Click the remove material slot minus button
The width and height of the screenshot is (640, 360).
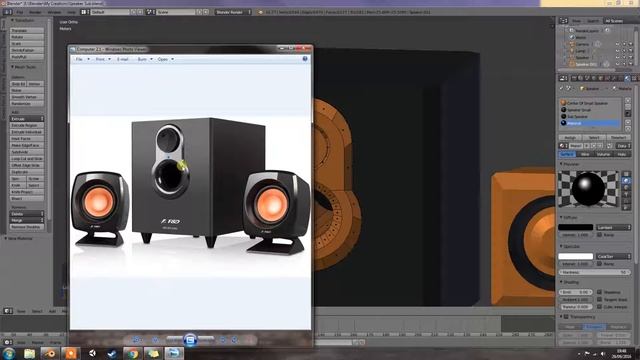pos(628,107)
